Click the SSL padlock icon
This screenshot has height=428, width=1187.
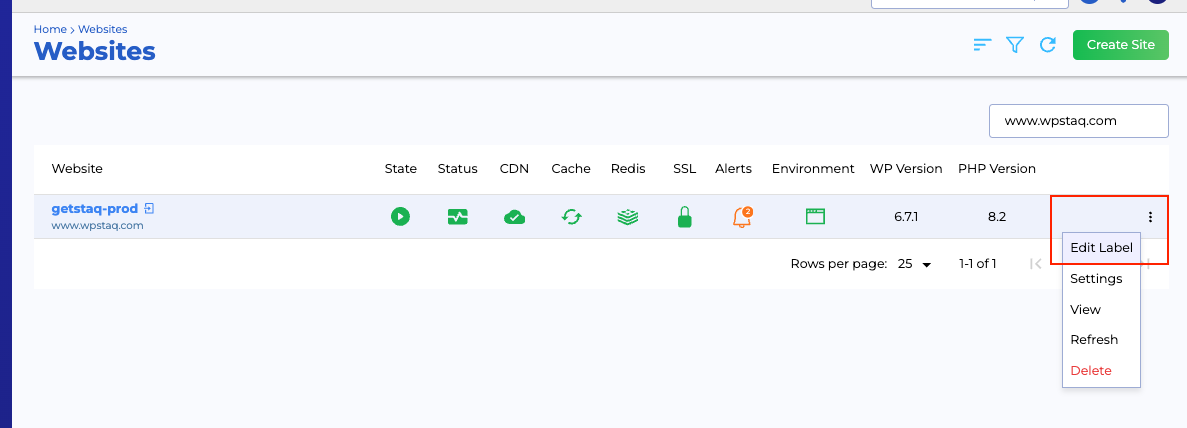click(684, 216)
